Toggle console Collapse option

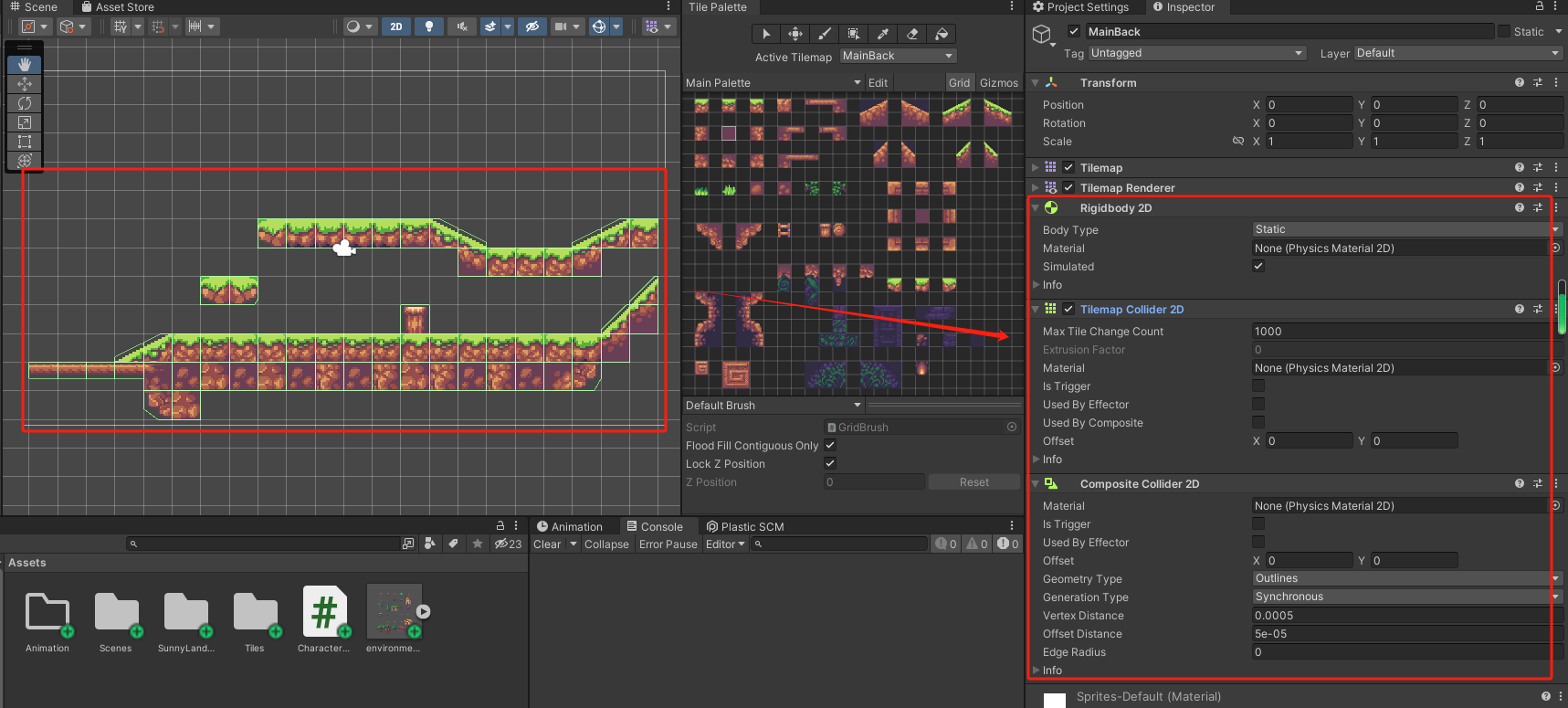[606, 544]
